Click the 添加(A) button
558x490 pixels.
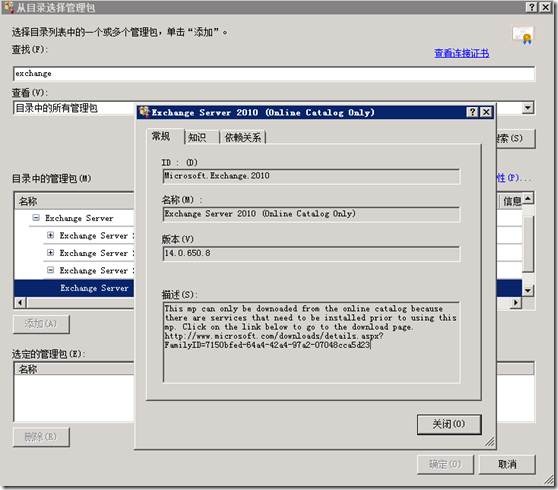point(41,324)
